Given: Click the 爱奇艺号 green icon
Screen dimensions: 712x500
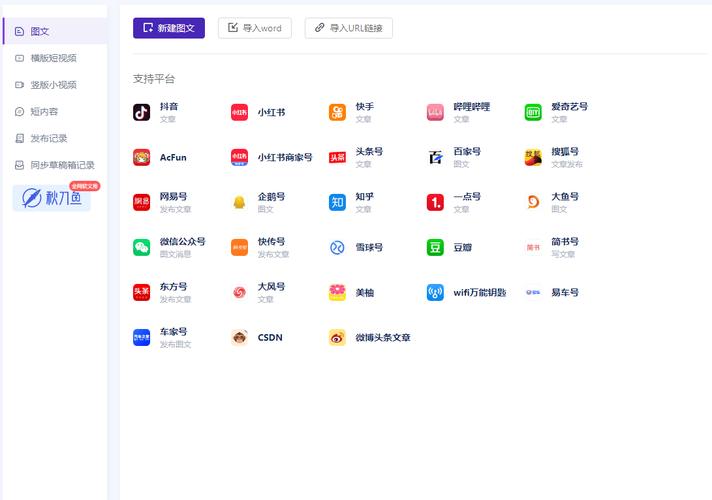Looking at the screenshot, I should click(x=533, y=112).
